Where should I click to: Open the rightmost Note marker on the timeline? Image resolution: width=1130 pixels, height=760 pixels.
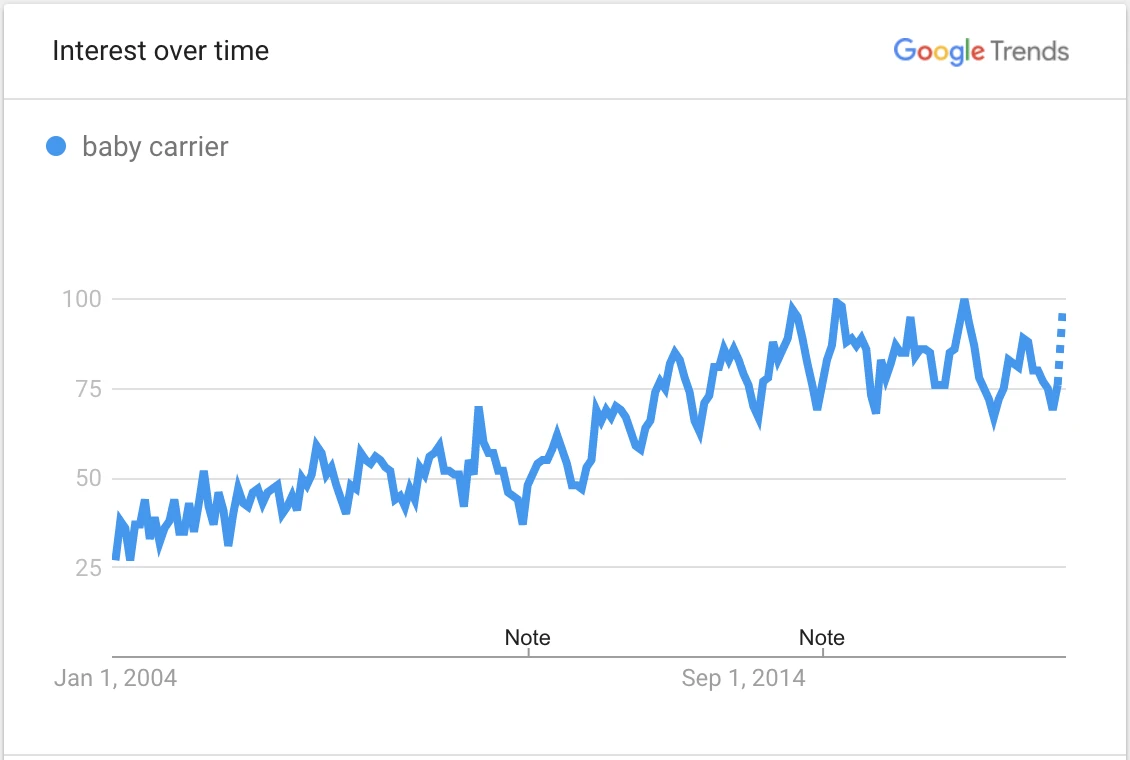pos(822,638)
